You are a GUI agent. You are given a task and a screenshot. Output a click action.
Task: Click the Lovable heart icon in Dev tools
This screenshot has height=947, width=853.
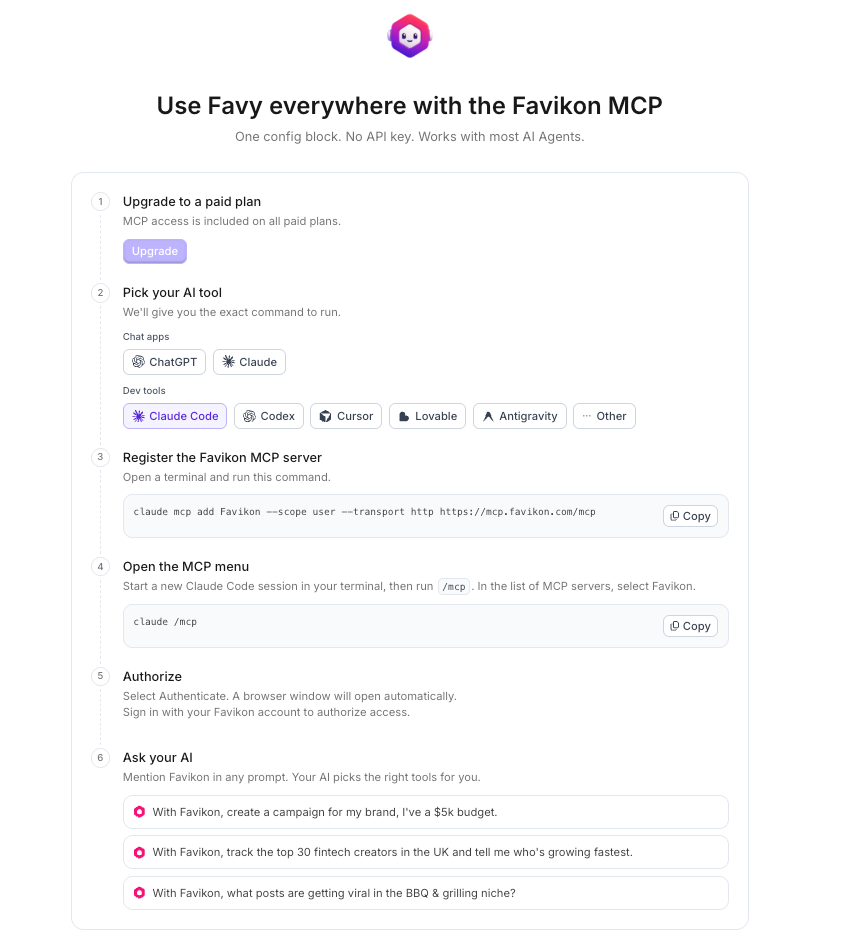pos(404,416)
